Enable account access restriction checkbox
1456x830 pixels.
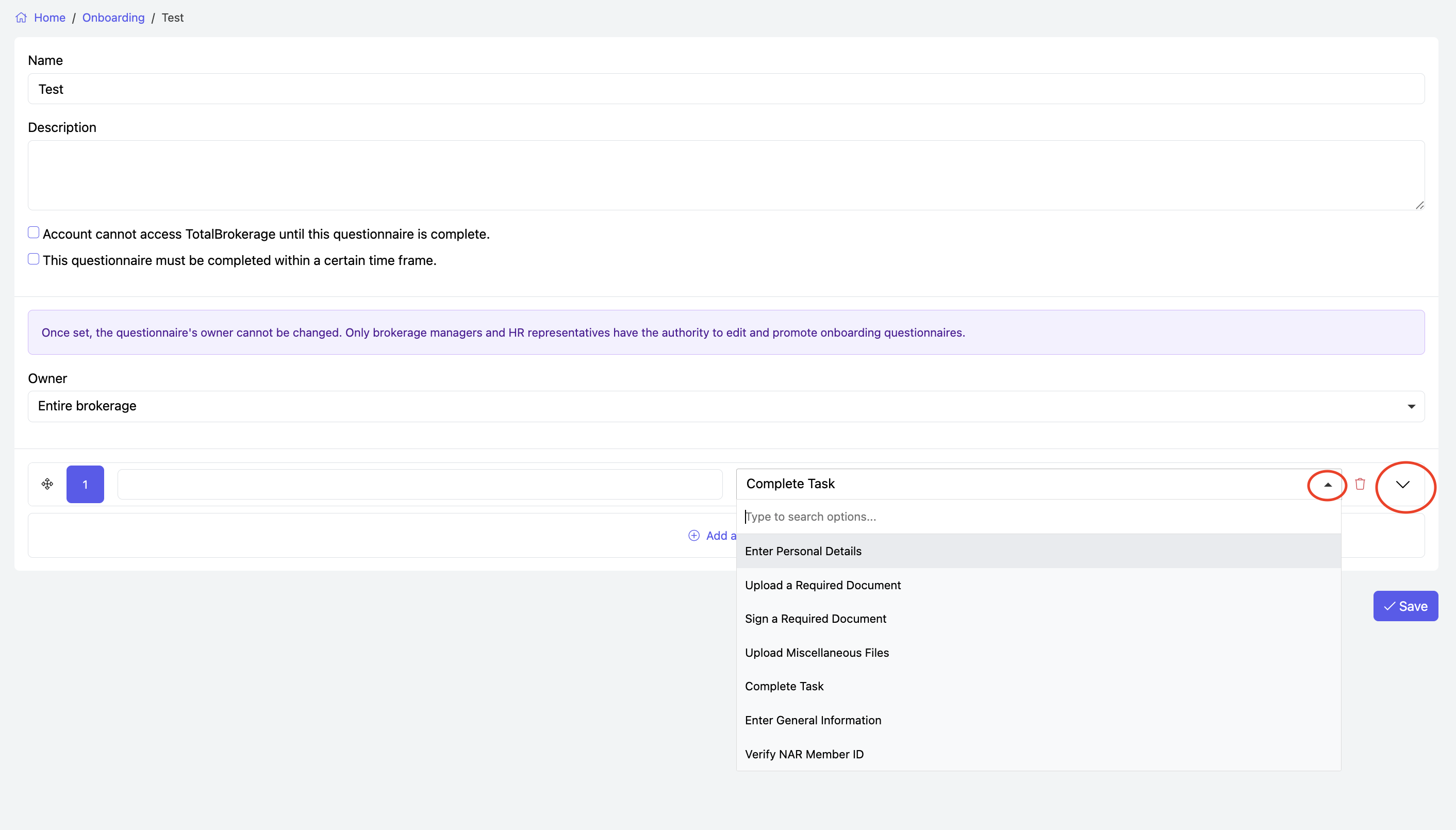34,233
